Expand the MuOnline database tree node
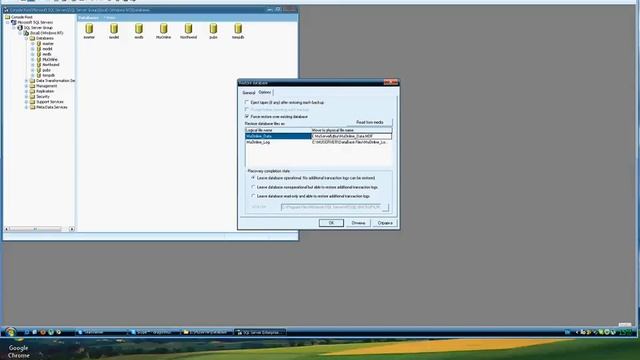This screenshot has width=640, height=360. (x=33, y=60)
